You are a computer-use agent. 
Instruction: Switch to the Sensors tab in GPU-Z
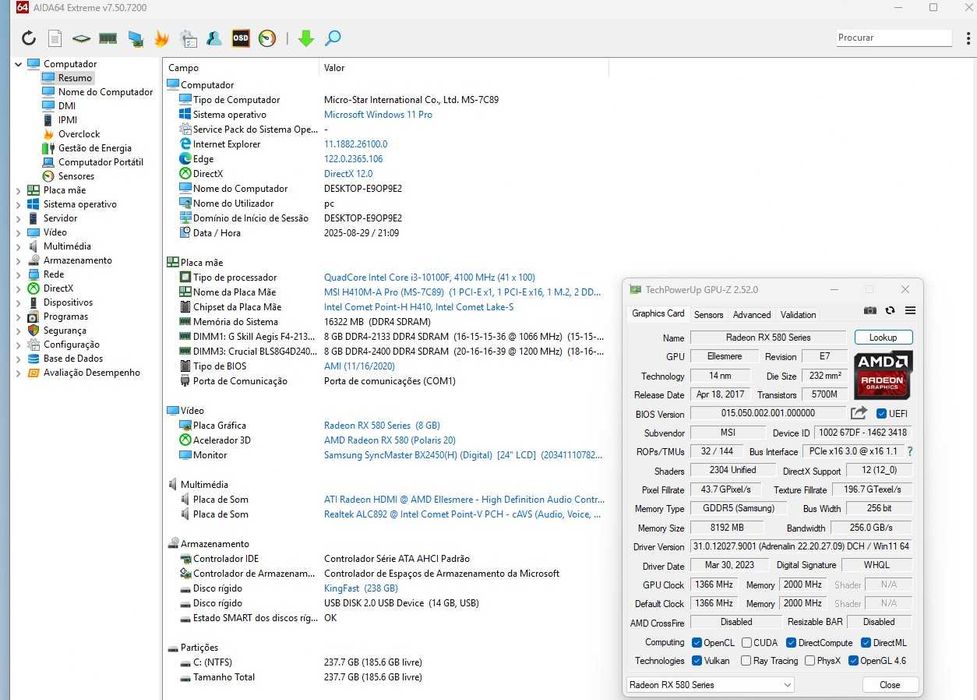[708, 315]
